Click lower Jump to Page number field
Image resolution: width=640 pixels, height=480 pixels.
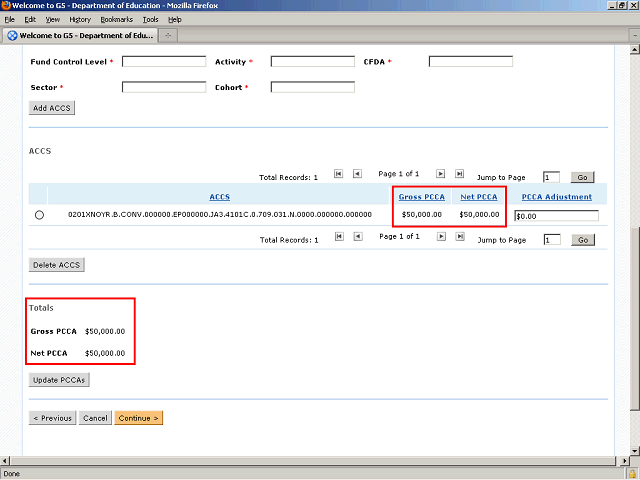coord(552,240)
